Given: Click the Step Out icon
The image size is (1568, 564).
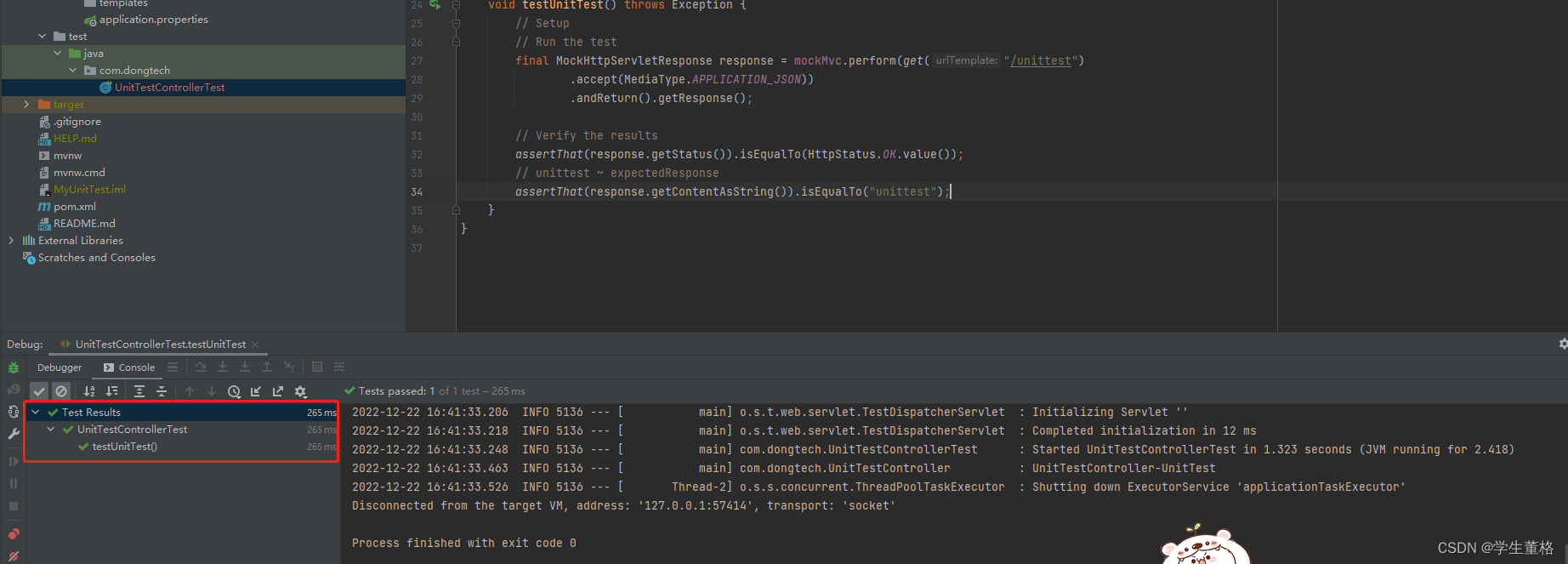Looking at the screenshot, I should pos(267,367).
